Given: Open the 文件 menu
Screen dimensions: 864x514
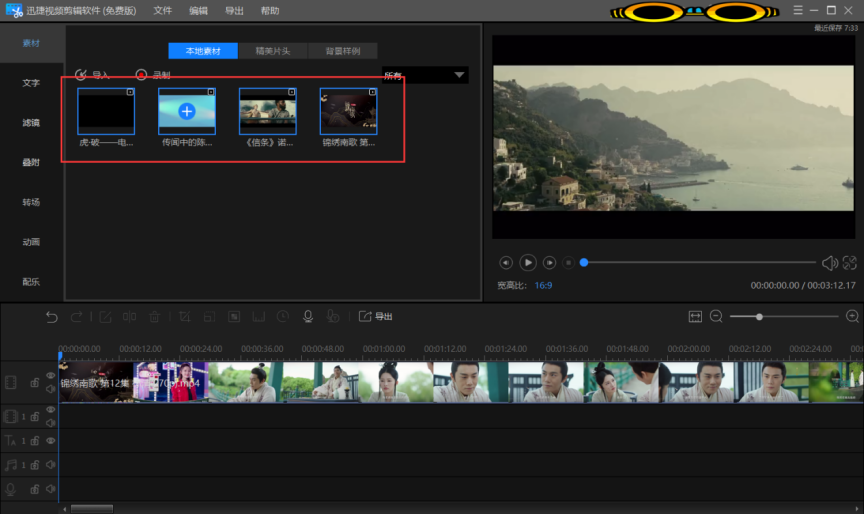Looking at the screenshot, I should pos(163,10).
